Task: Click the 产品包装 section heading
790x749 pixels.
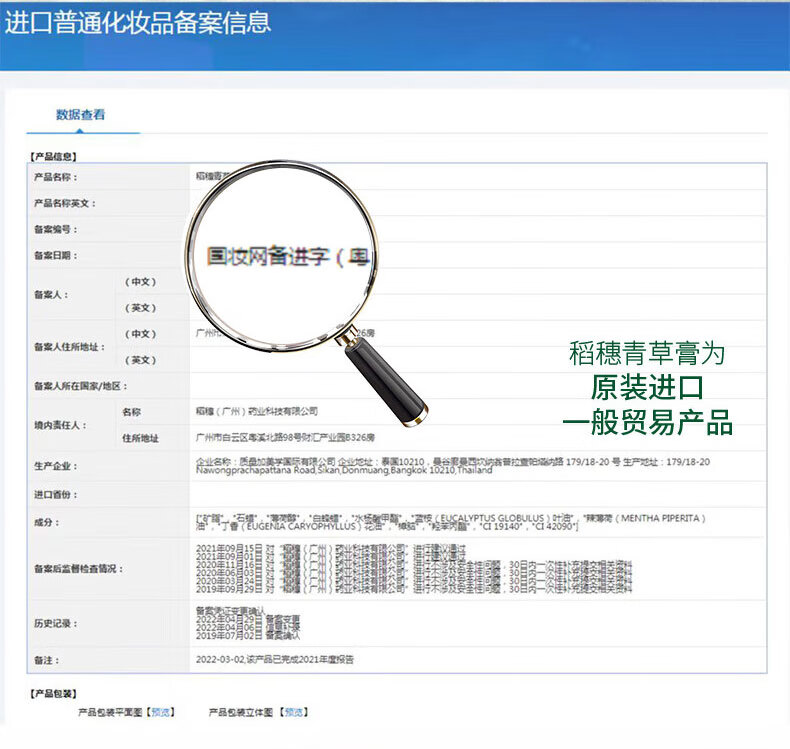Action: pos(53,693)
